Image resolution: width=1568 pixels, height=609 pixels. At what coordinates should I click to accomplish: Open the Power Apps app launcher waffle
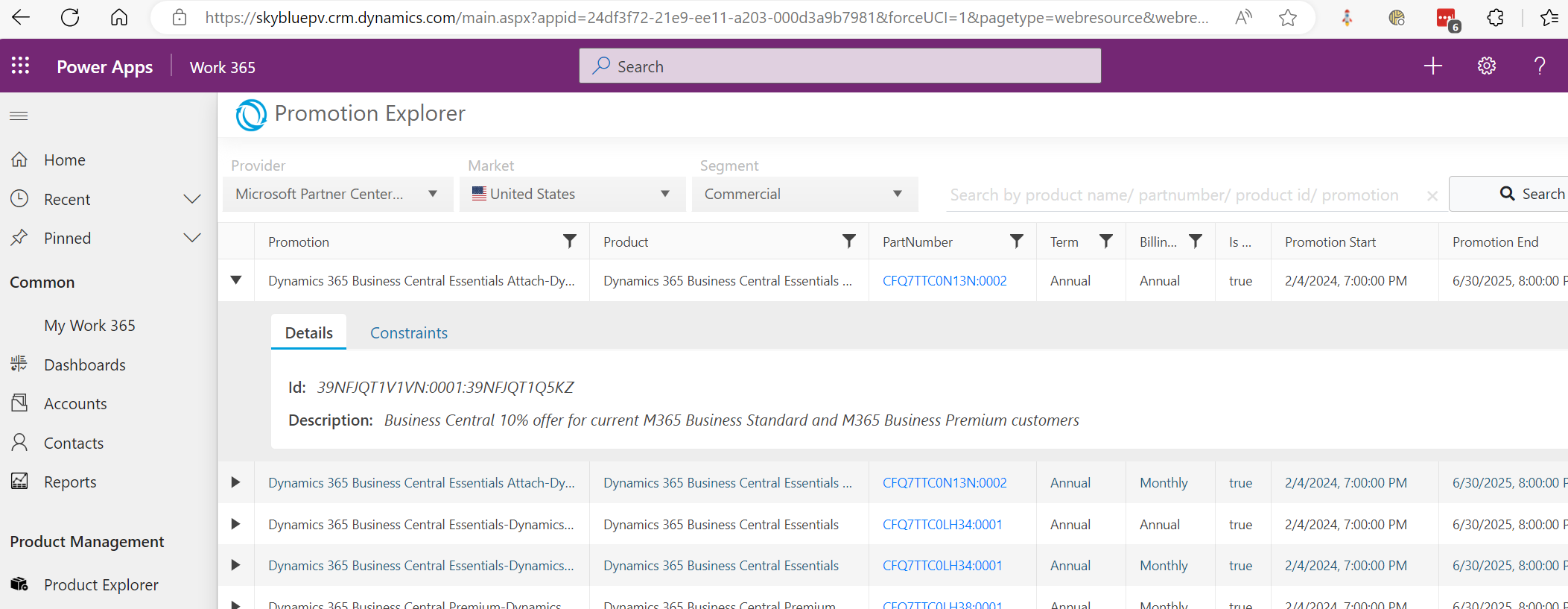point(21,66)
